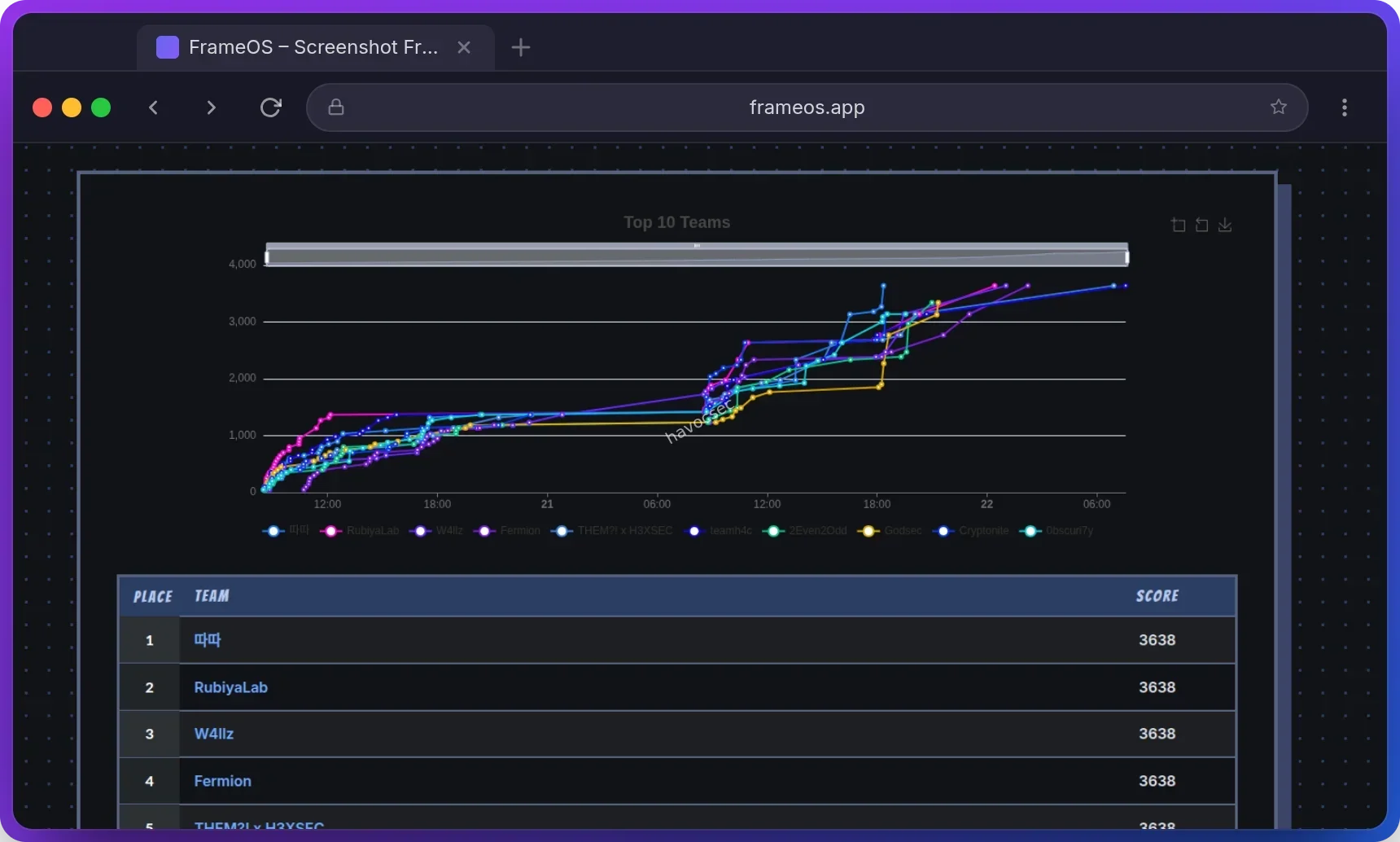
Task: Toggle the RubiyaLab series in the legend
Action: click(359, 531)
